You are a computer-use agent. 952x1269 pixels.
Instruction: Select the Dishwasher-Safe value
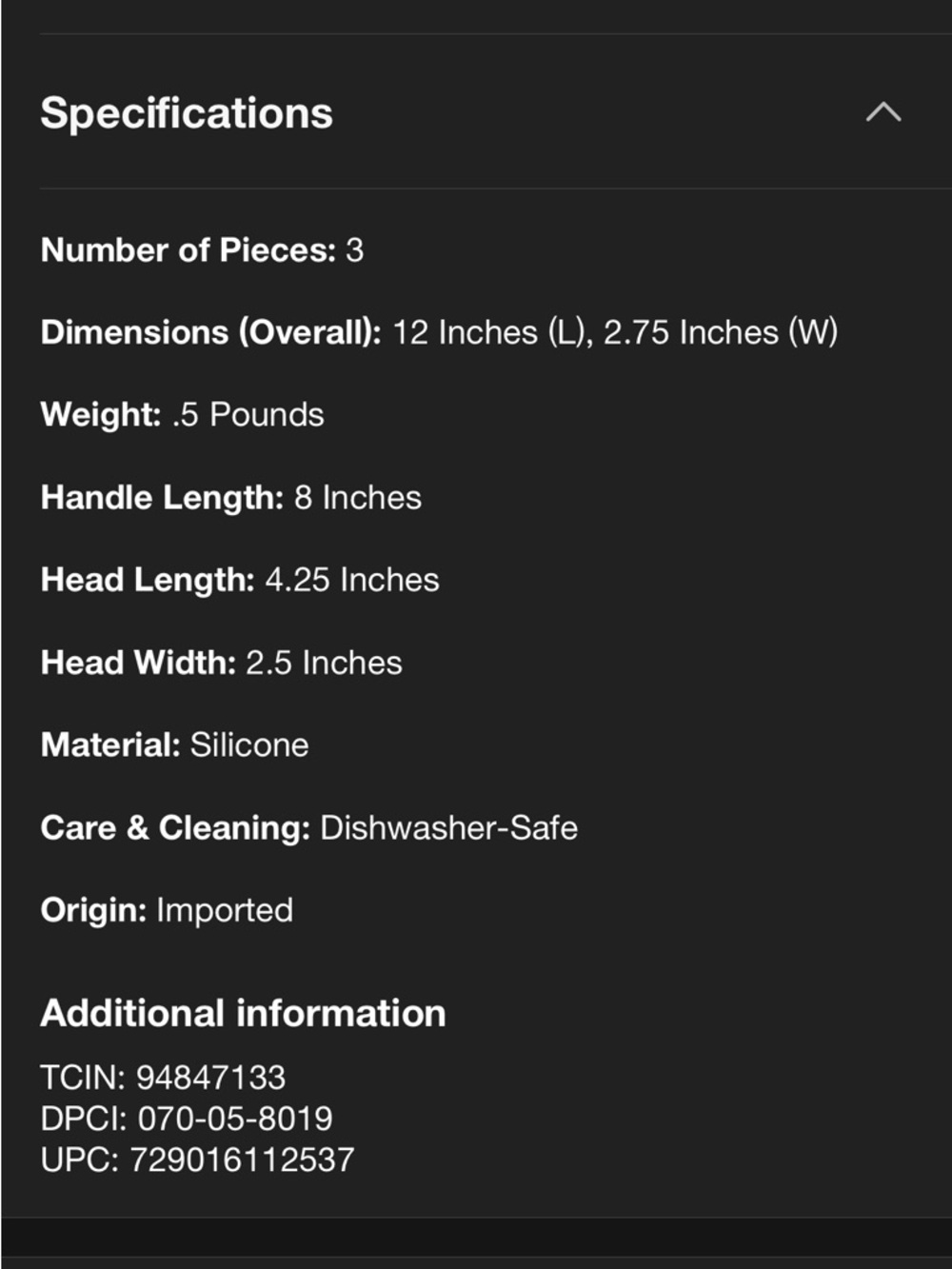tap(448, 828)
